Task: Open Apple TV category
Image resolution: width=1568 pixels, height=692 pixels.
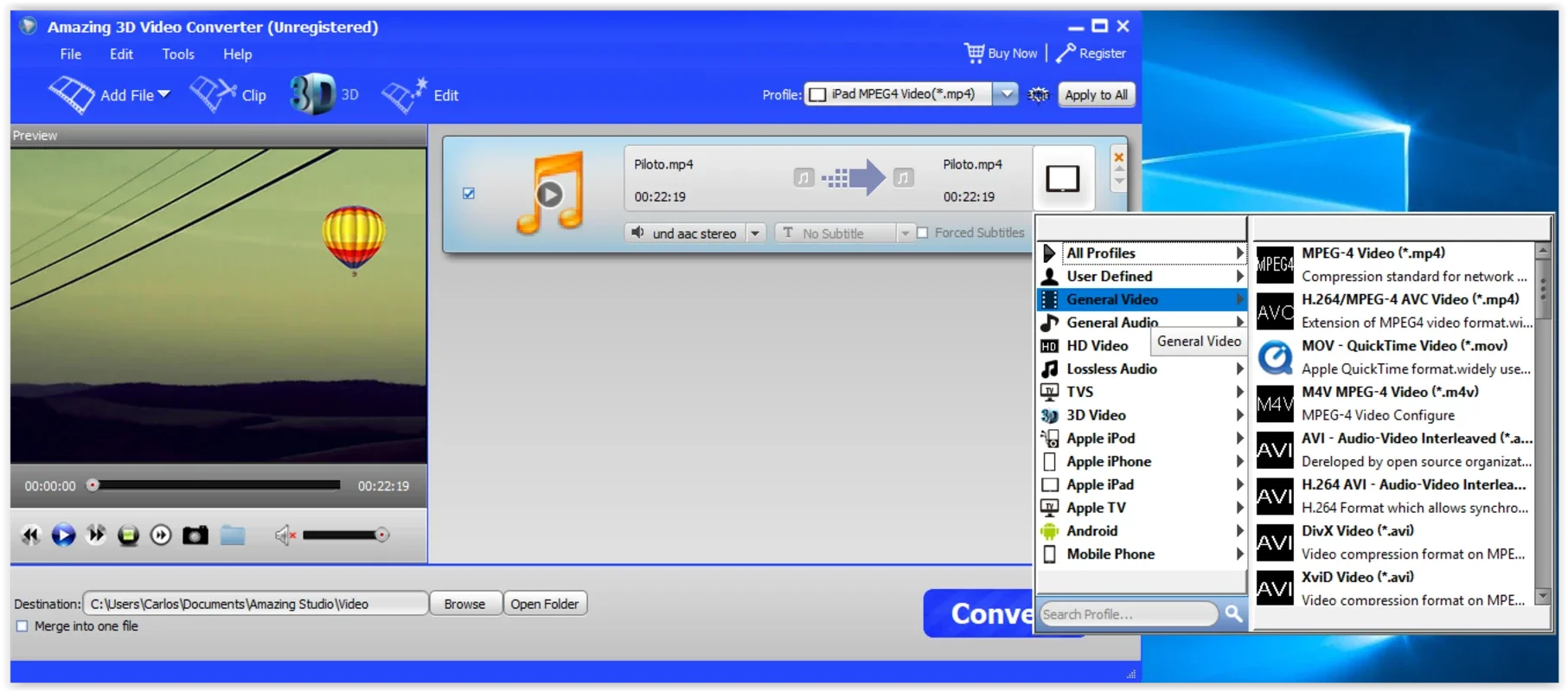Action: click(1142, 508)
